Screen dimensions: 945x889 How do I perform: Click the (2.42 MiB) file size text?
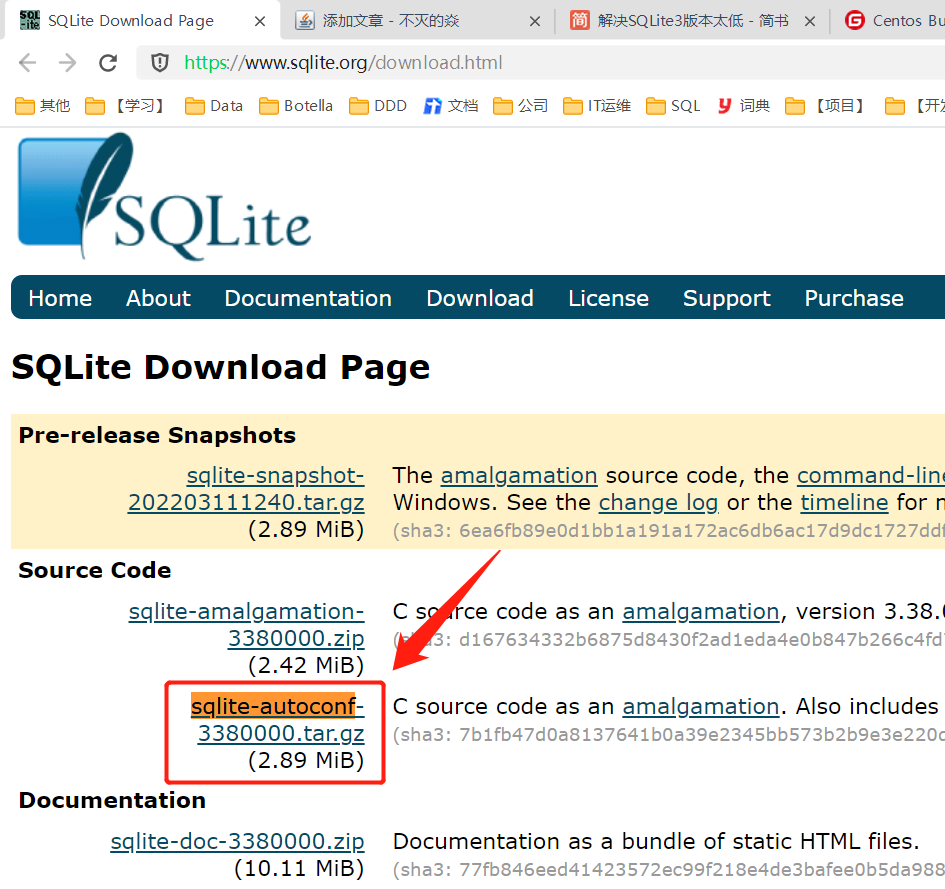click(x=306, y=665)
